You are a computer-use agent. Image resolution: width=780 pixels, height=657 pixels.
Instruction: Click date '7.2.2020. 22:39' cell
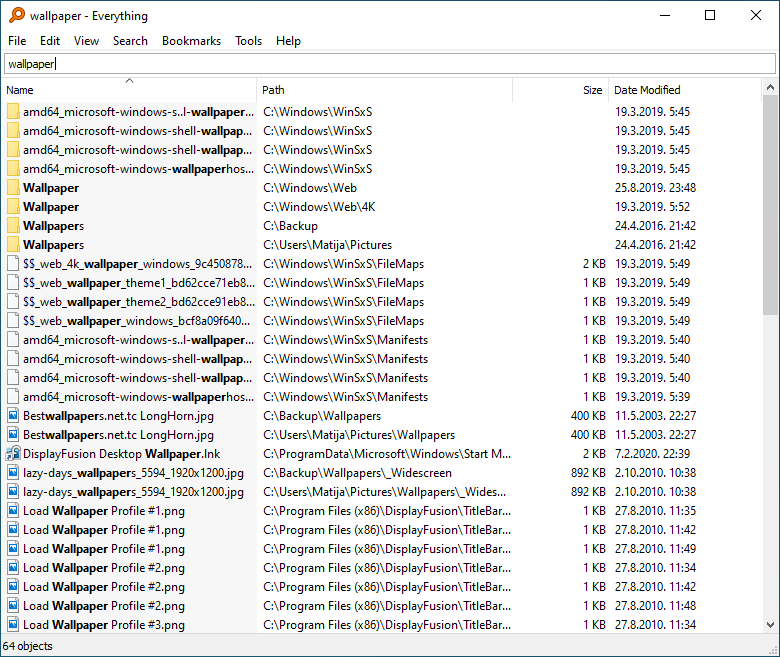point(655,454)
